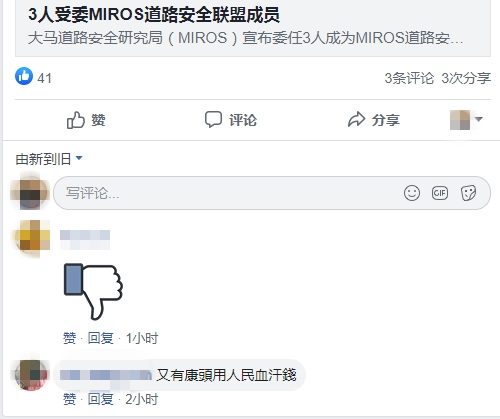Click the 41 likes count
The image size is (500, 419).
[45, 79]
